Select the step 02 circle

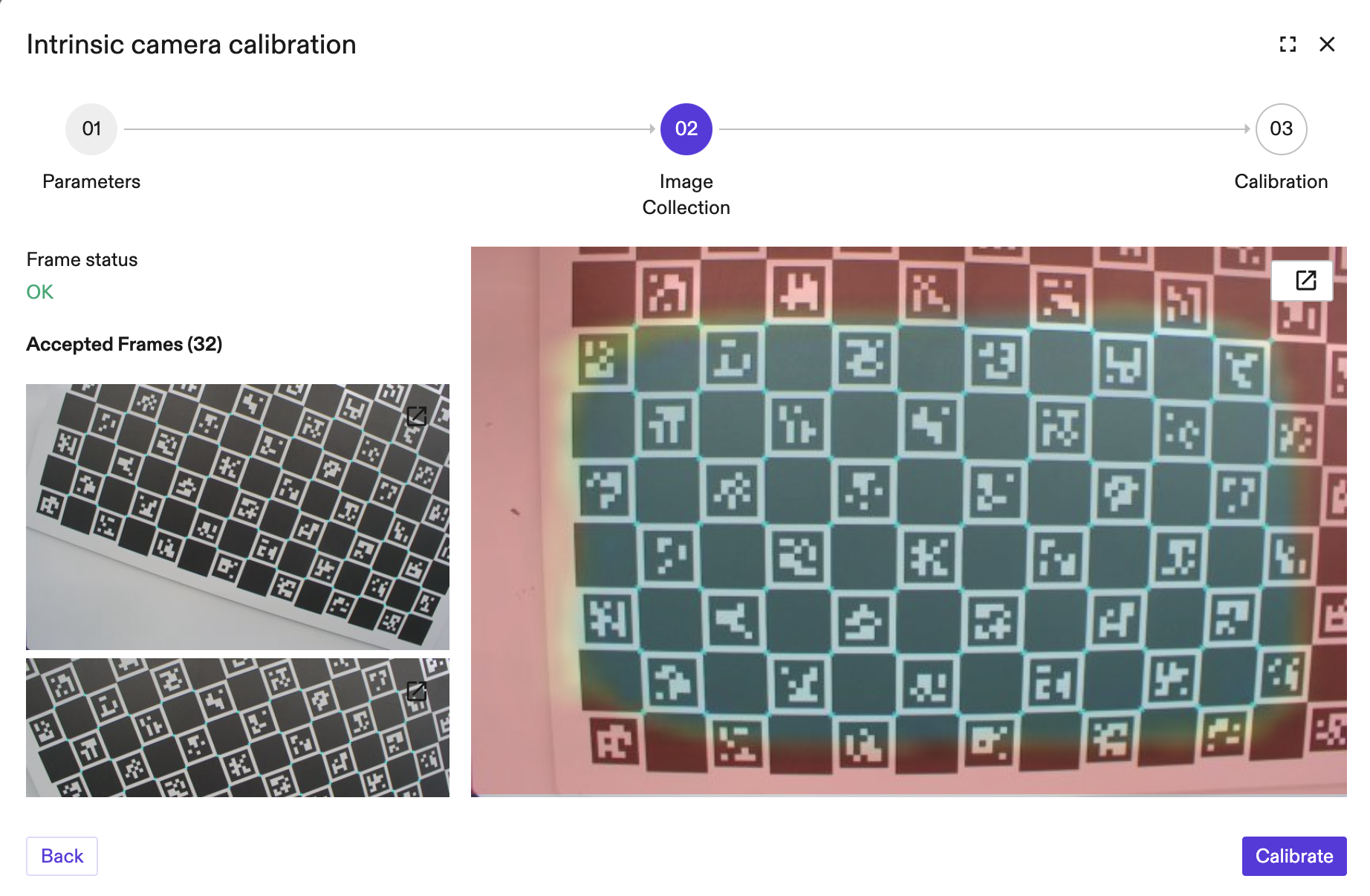coord(686,129)
